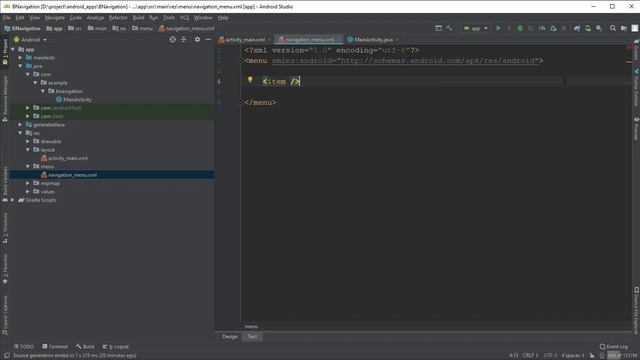
Task: Switch to MainActivity.java editor tab
Action: tap(373, 40)
